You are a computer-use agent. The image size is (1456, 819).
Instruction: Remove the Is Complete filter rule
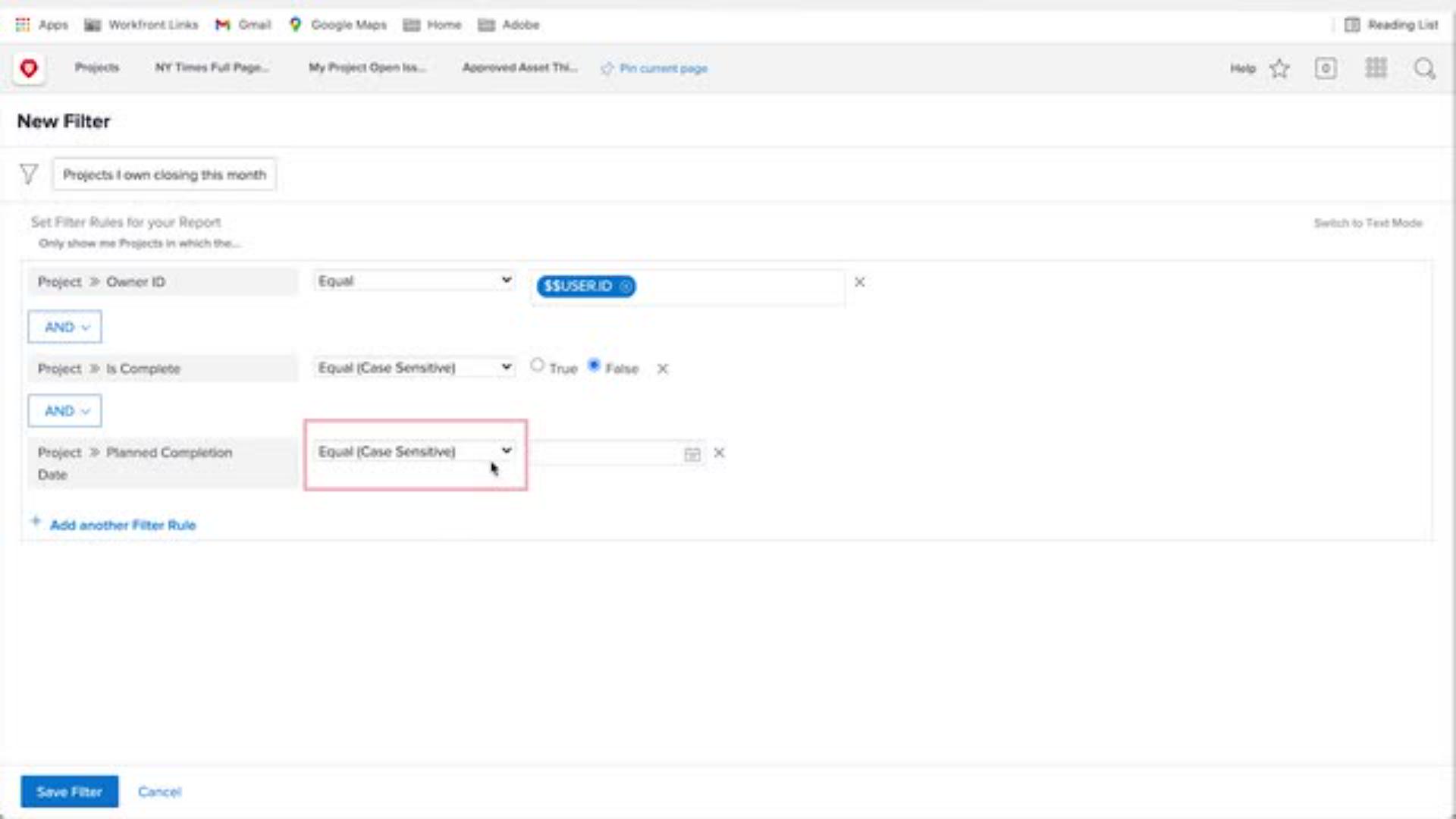click(662, 369)
